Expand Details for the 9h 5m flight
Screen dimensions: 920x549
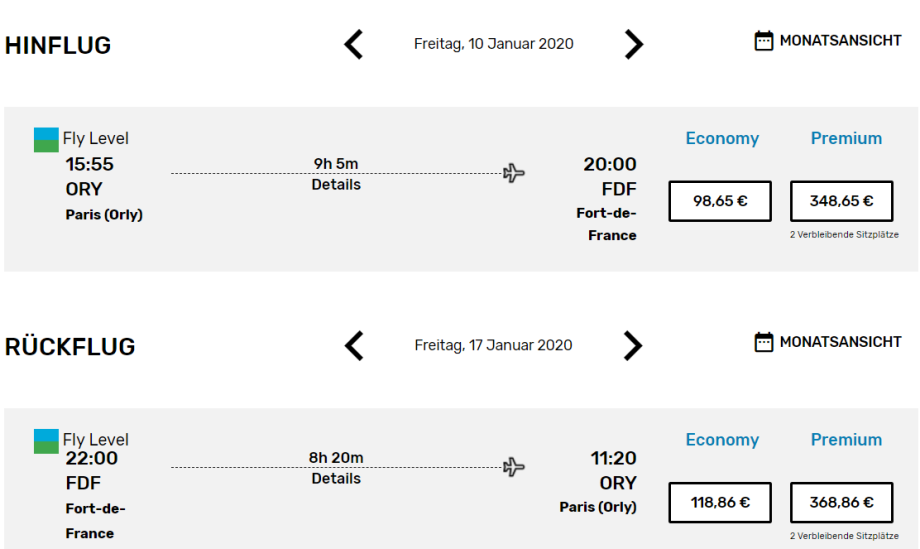(336, 185)
